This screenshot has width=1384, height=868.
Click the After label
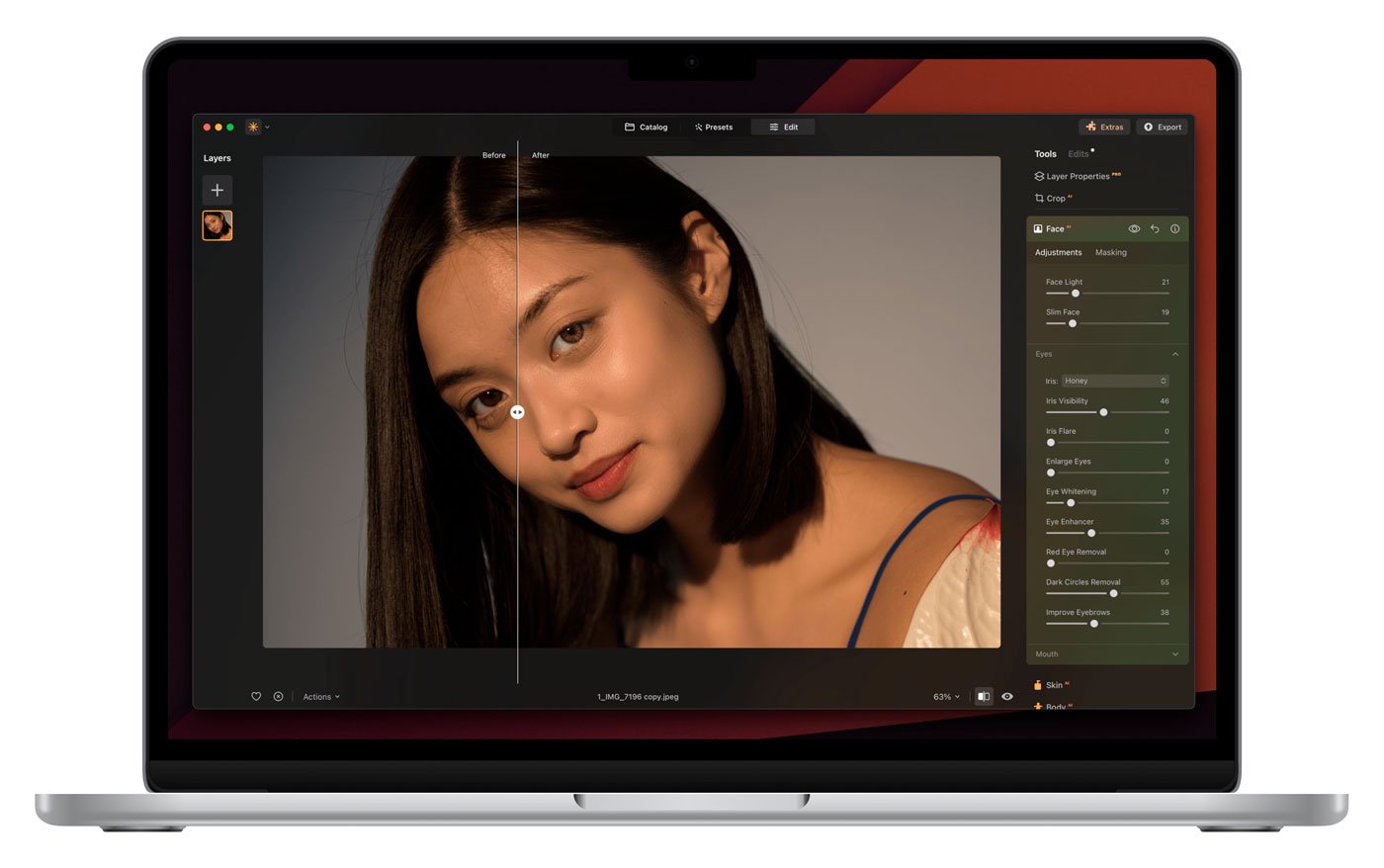pos(540,155)
